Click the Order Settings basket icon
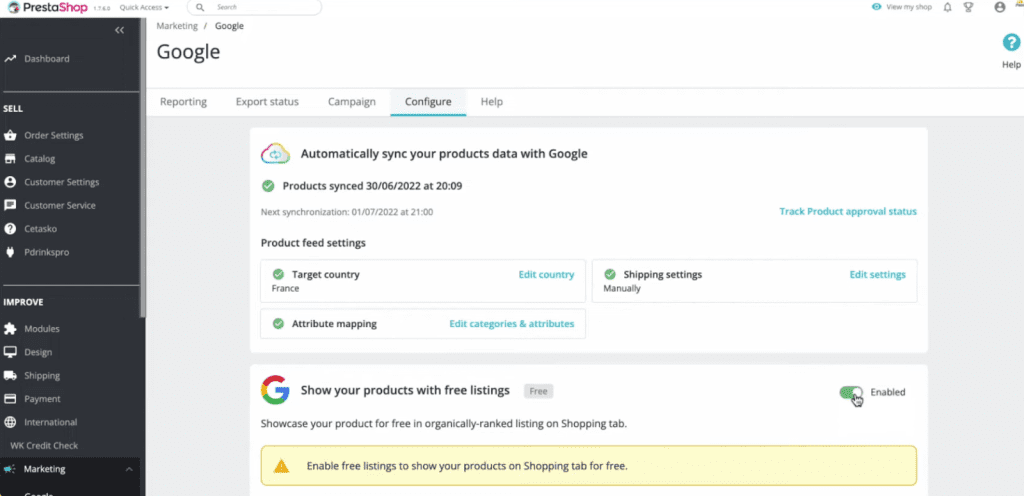 [10, 136]
